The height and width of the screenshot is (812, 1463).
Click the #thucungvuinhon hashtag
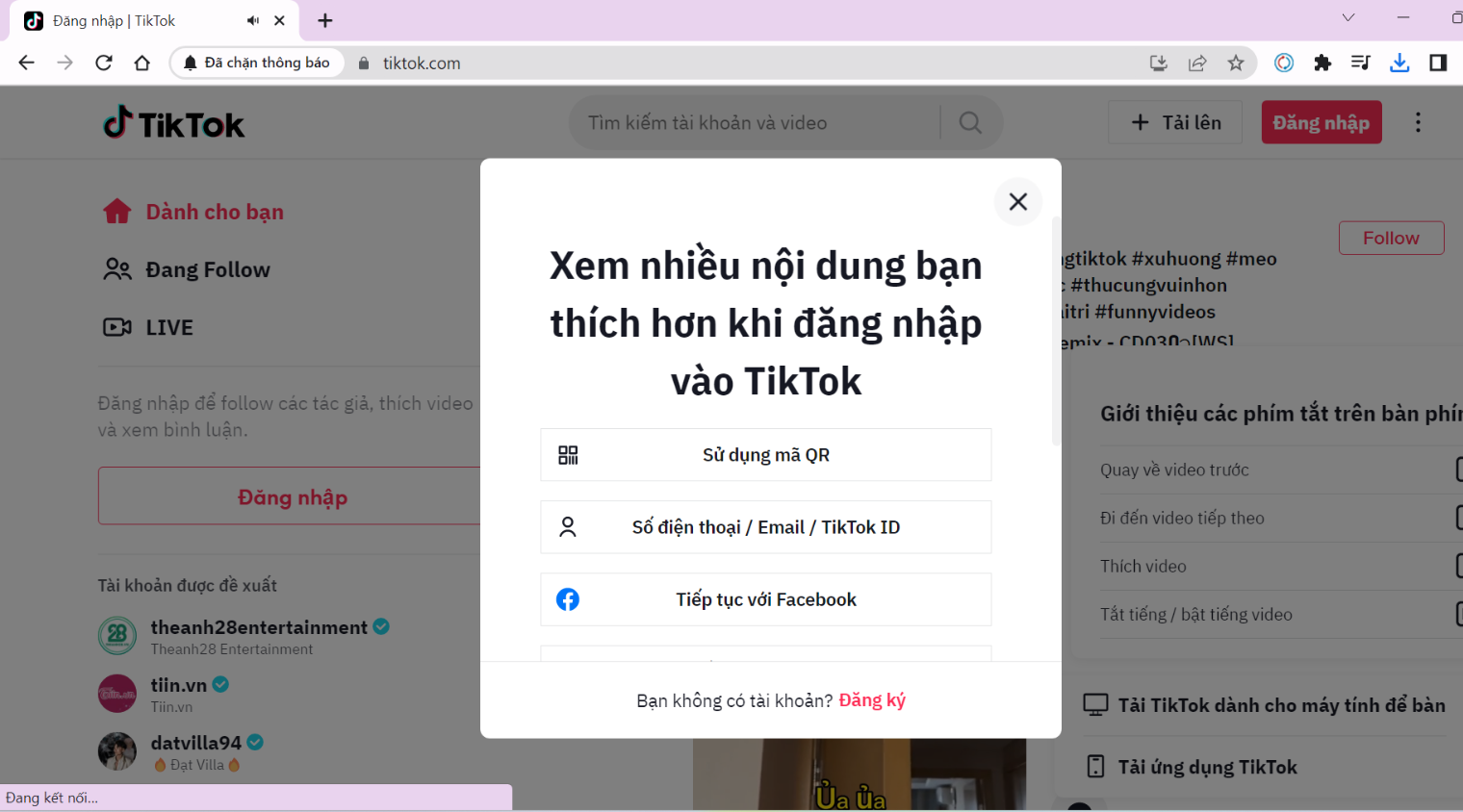(x=1149, y=286)
